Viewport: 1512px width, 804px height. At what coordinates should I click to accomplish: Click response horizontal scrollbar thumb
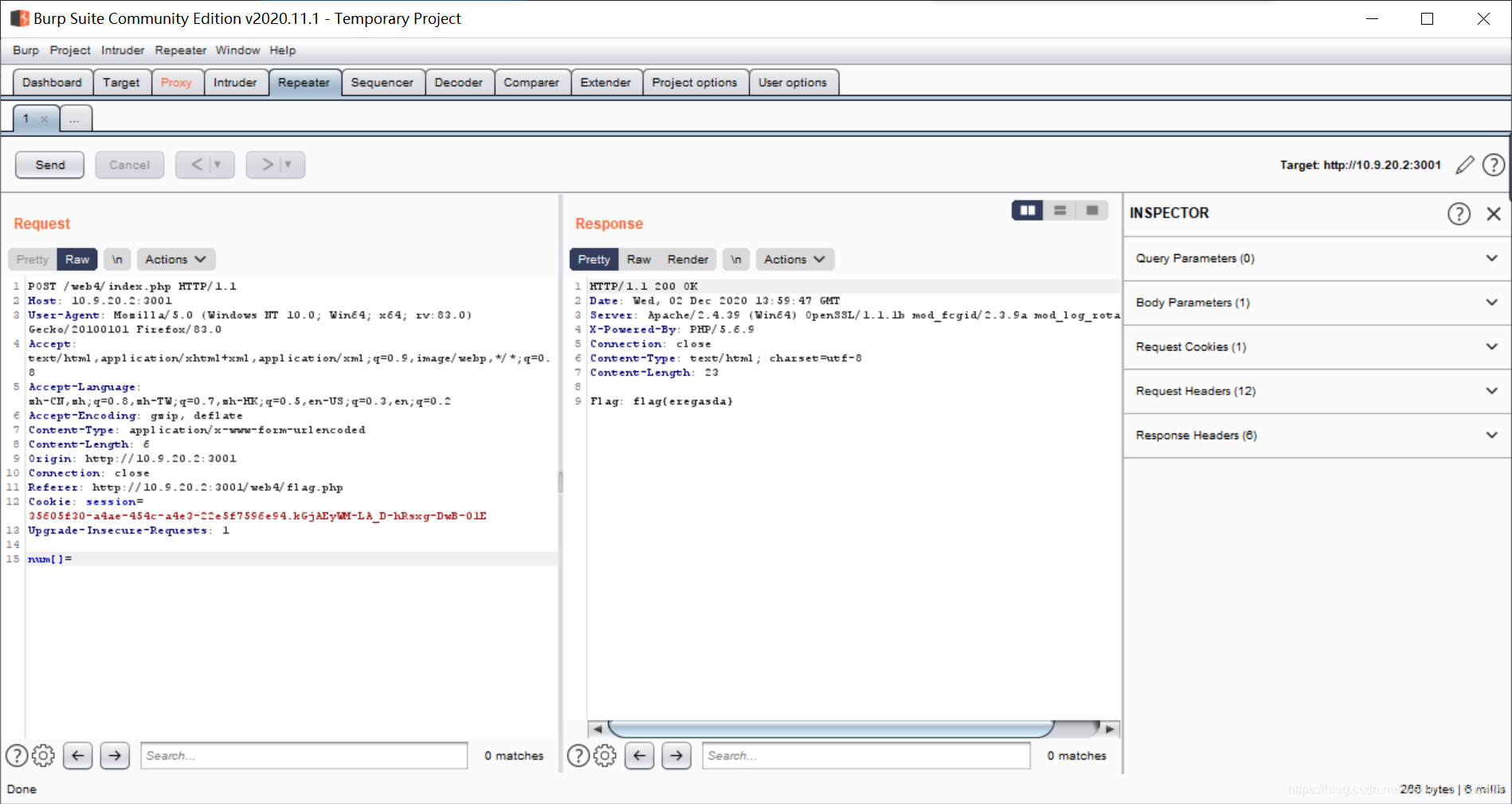tap(831, 728)
